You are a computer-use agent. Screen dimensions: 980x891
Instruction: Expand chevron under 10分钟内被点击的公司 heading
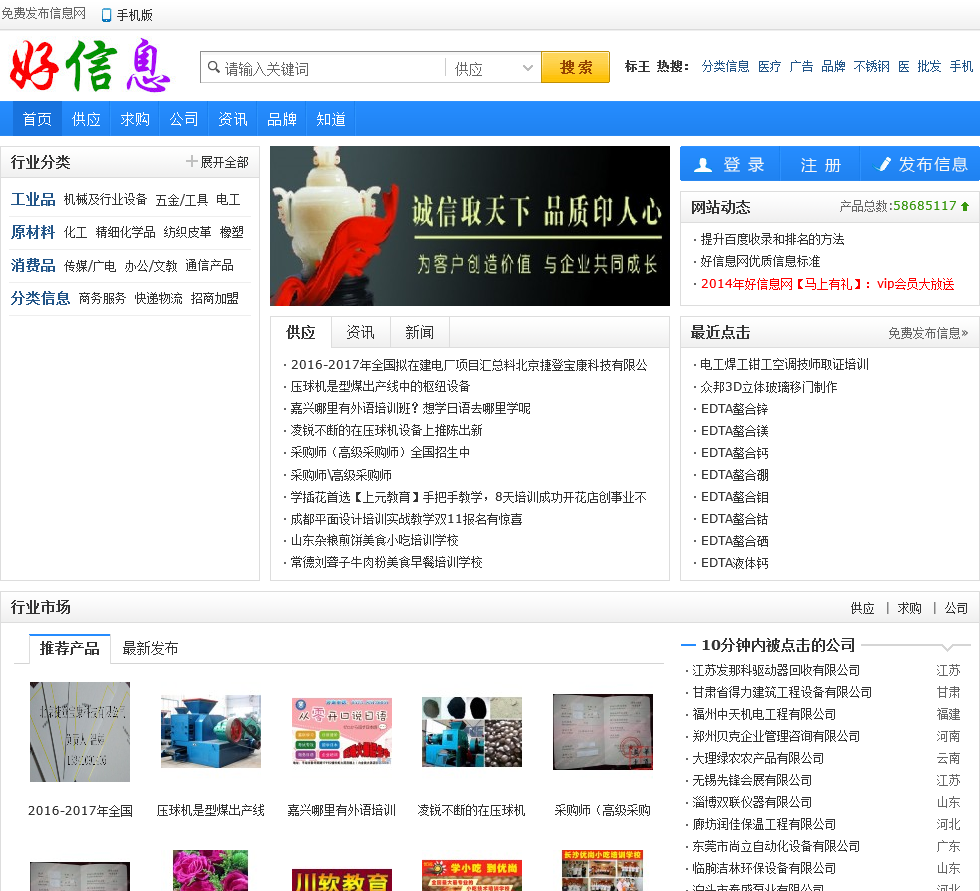(x=948, y=647)
